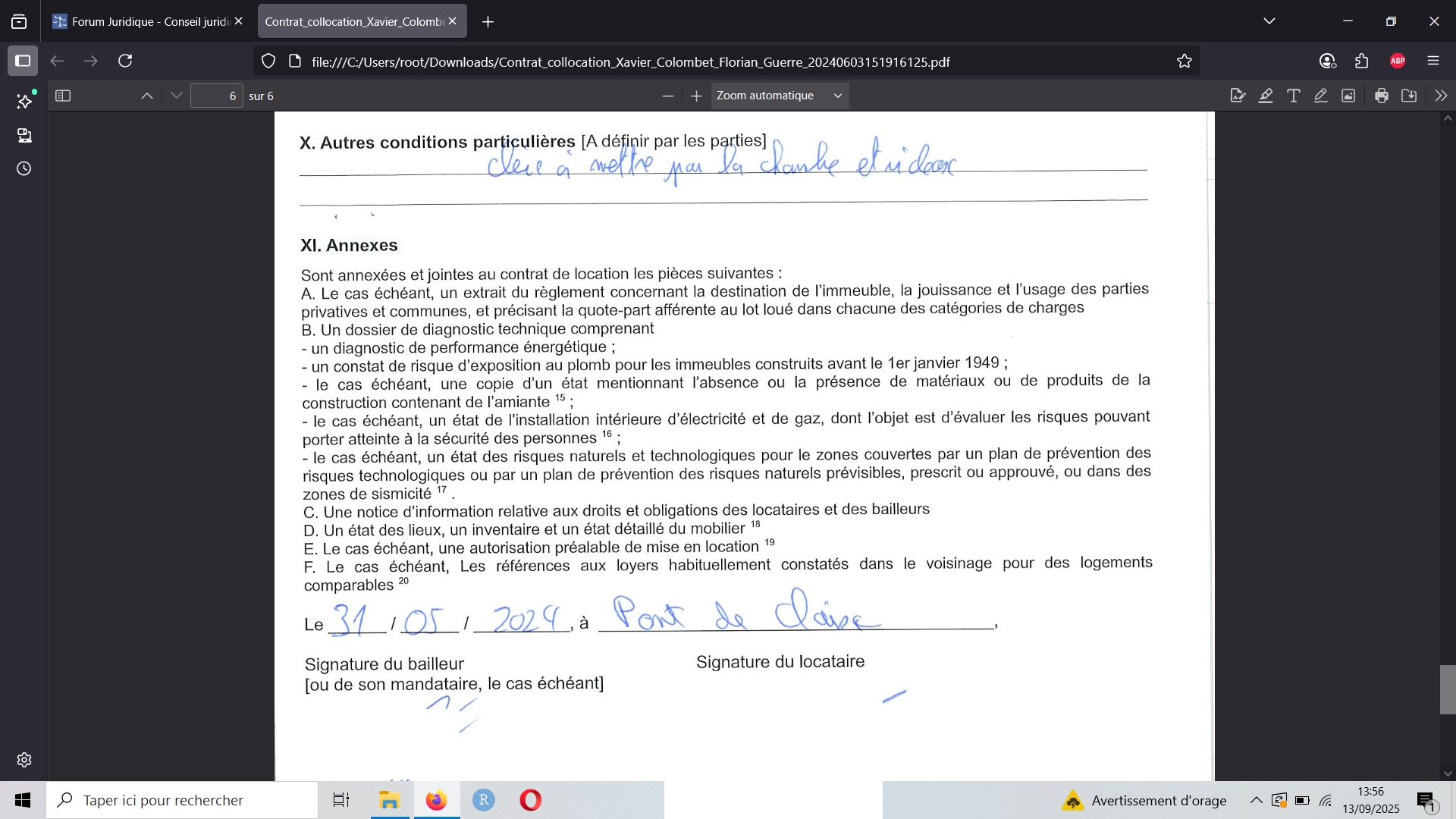
Task: Expand the list all tabs chevron
Action: 1269,21
